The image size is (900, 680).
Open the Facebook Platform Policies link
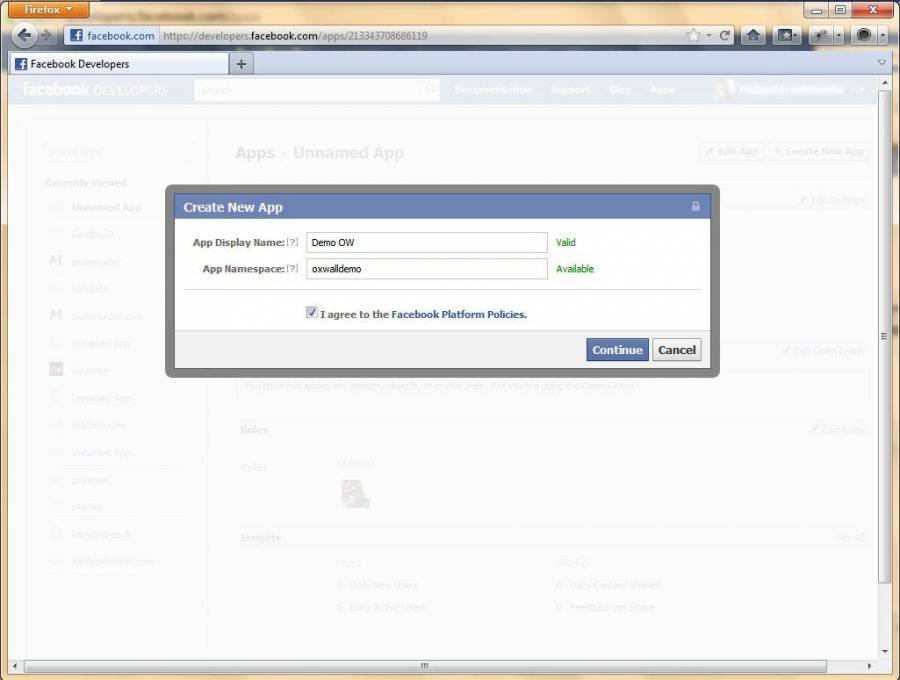[x=459, y=314]
